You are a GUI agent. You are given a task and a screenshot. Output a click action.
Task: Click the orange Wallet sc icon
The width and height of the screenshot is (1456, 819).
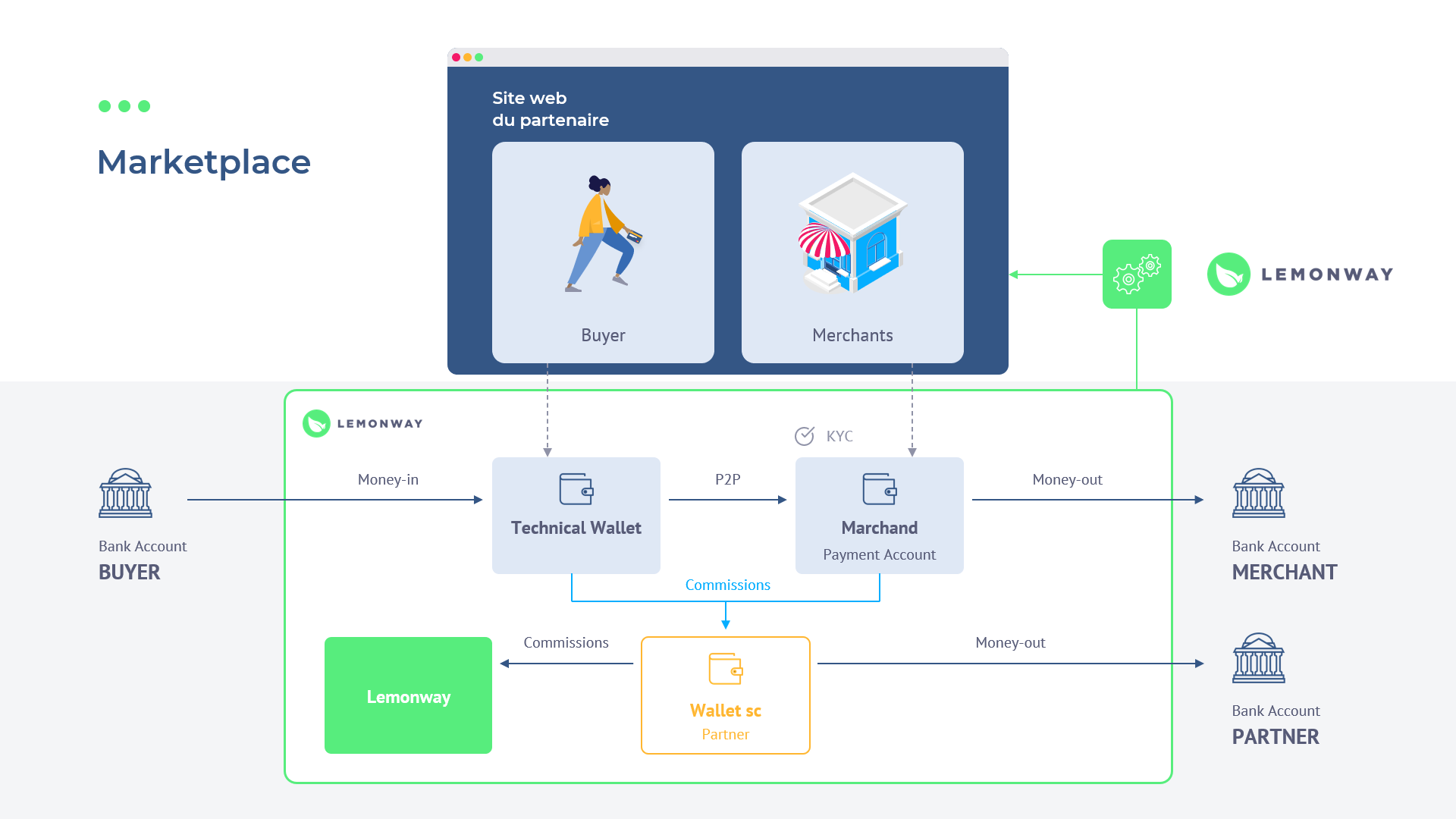726,669
